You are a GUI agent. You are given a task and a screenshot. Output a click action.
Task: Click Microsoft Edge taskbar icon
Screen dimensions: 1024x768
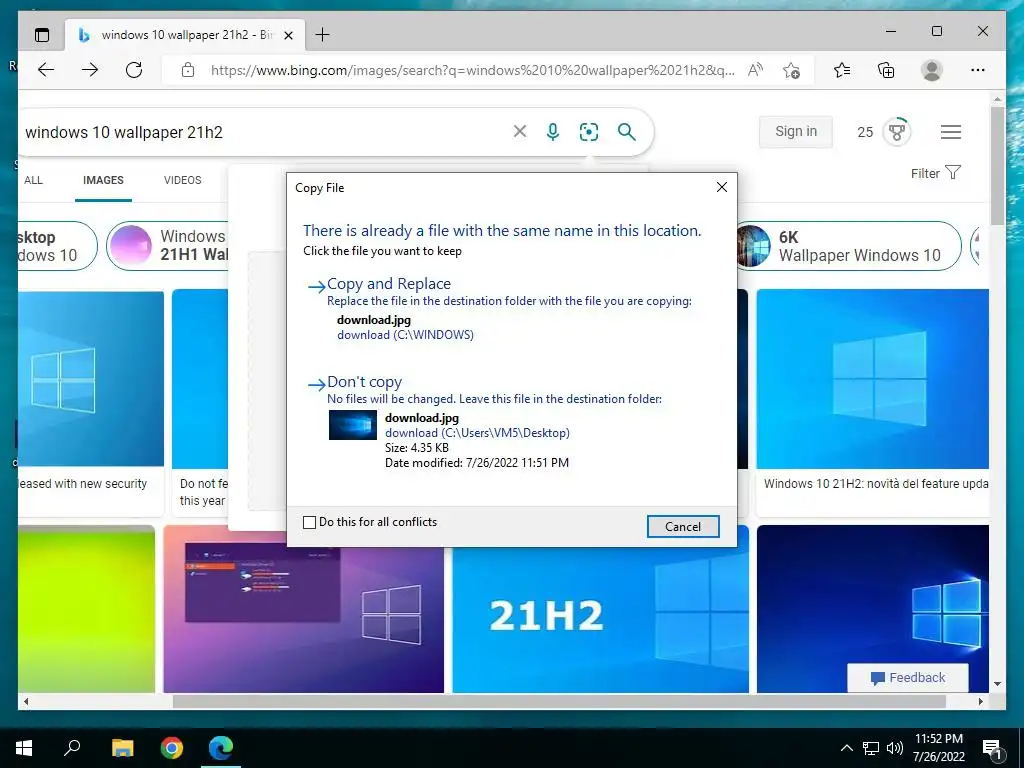coord(221,748)
